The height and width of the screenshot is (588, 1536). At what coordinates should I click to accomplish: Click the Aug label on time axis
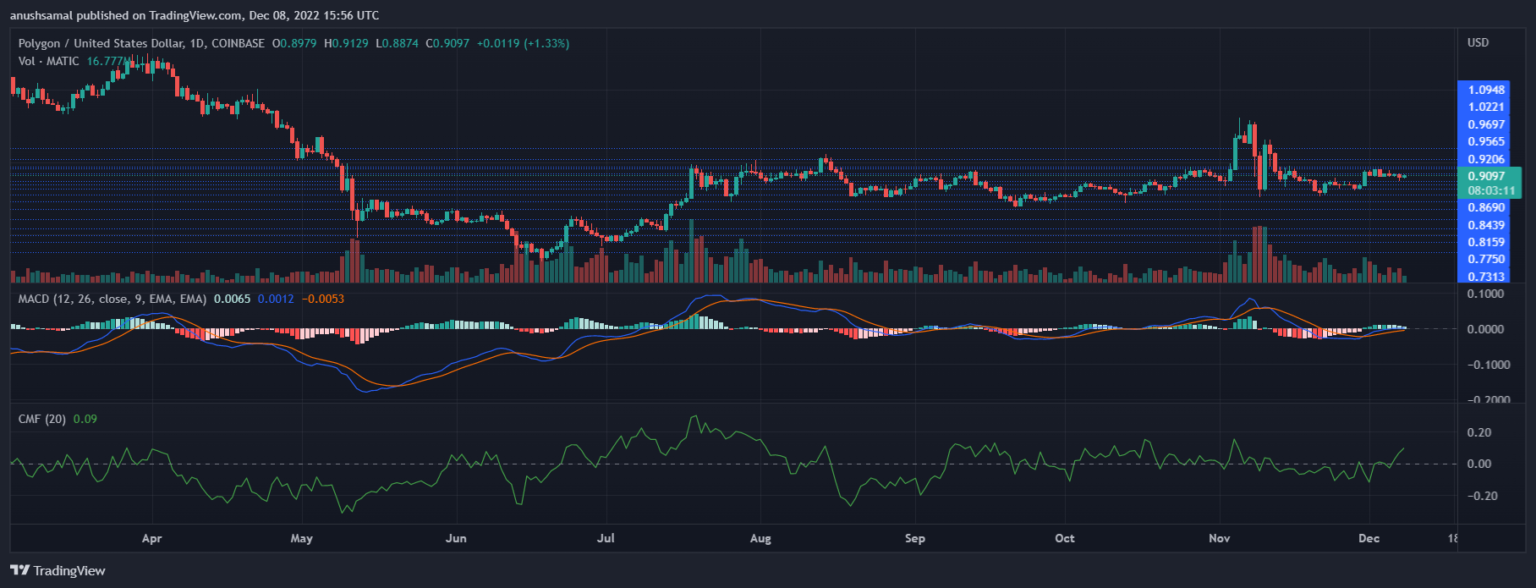pyautogui.click(x=760, y=539)
